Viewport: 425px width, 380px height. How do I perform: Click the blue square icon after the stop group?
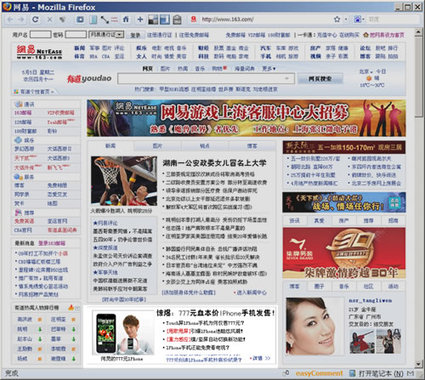[80, 20]
